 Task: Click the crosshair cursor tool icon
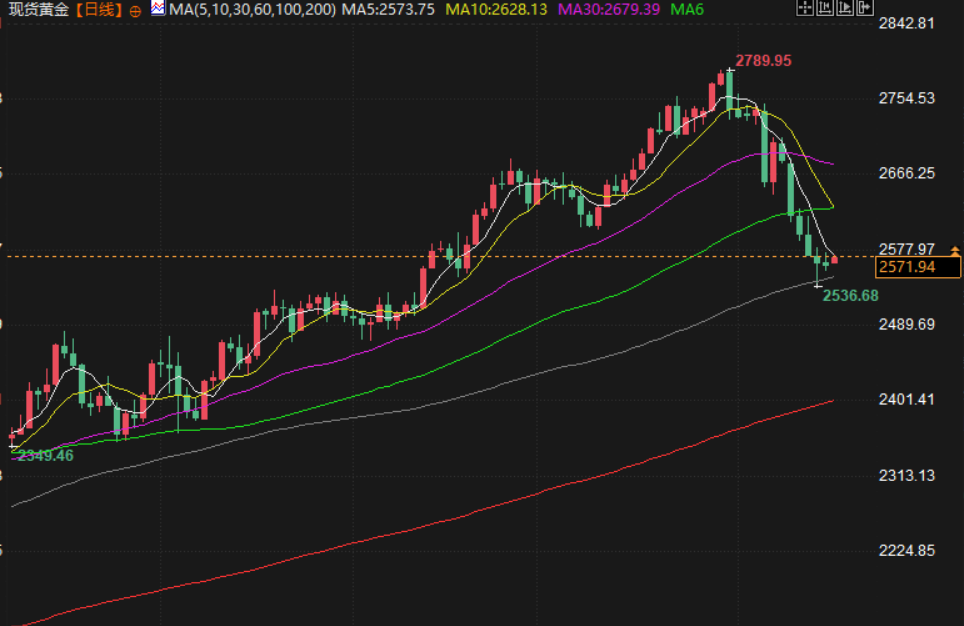point(805,7)
